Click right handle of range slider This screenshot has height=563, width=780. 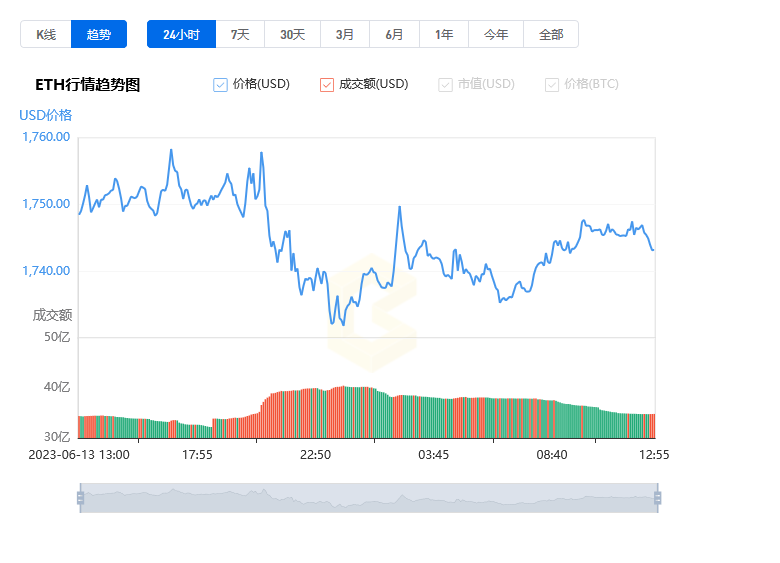click(658, 498)
